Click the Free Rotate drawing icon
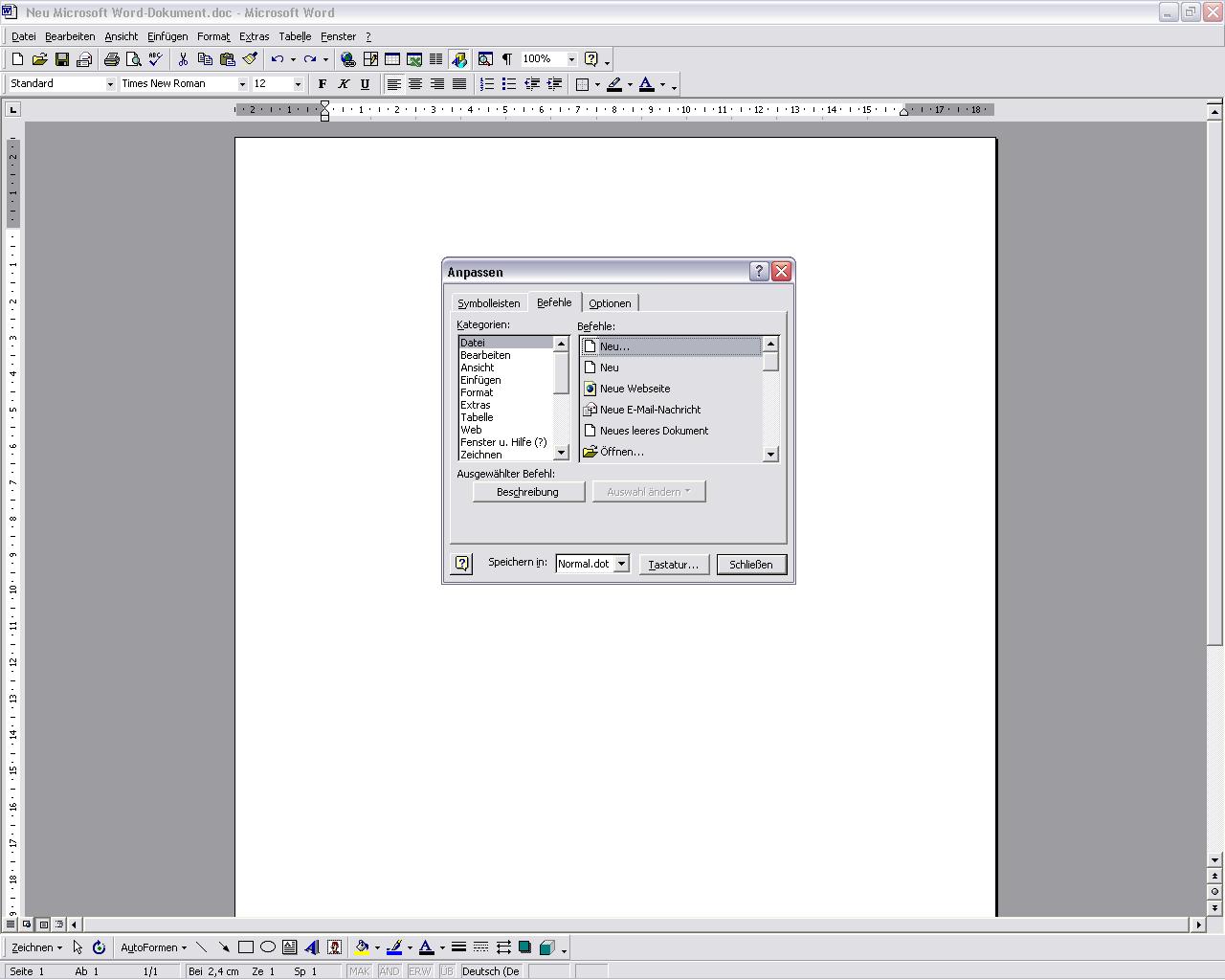The image size is (1225, 980). [x=99, y=947]
